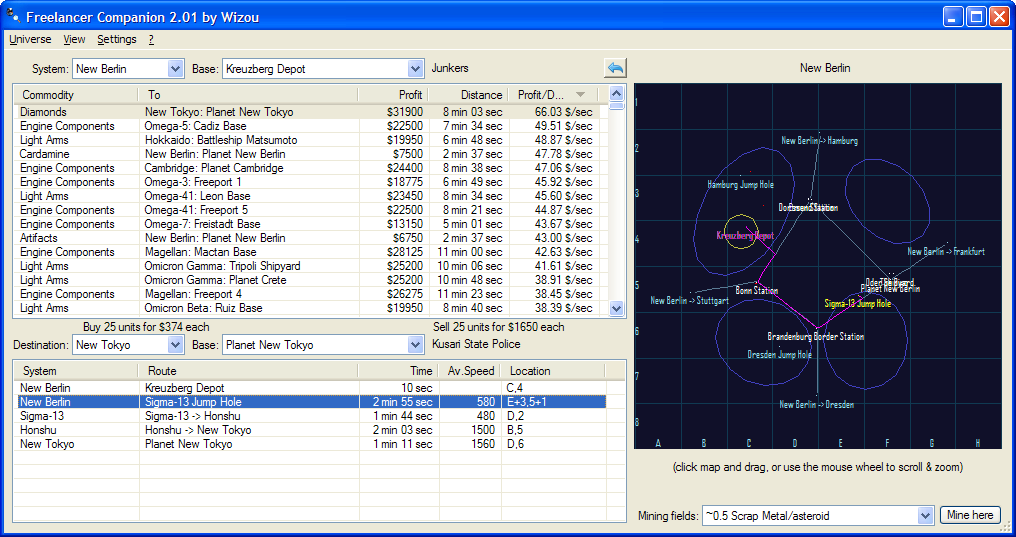Open the Settings menu
Viewport: 1016px width, 537px height.
(117, 40)
